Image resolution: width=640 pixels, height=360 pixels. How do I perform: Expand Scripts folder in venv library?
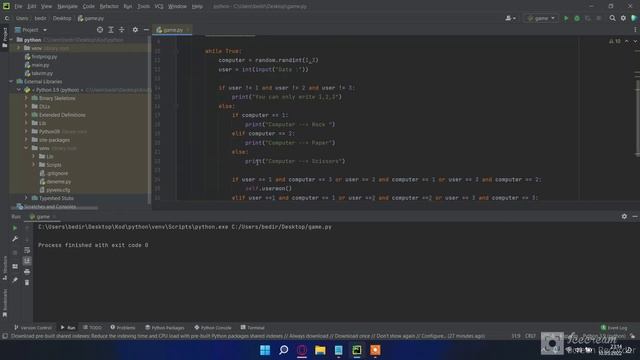tap(33, 164)
